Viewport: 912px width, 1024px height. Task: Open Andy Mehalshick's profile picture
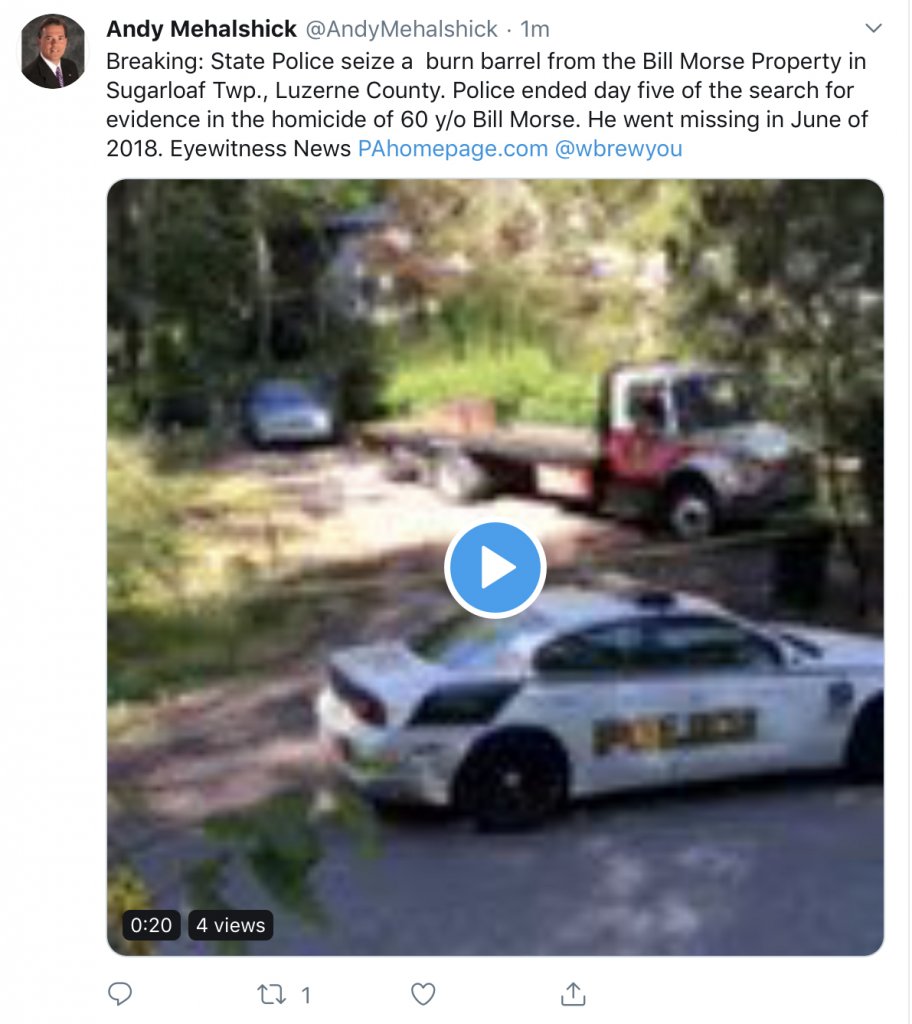point(53,51)
